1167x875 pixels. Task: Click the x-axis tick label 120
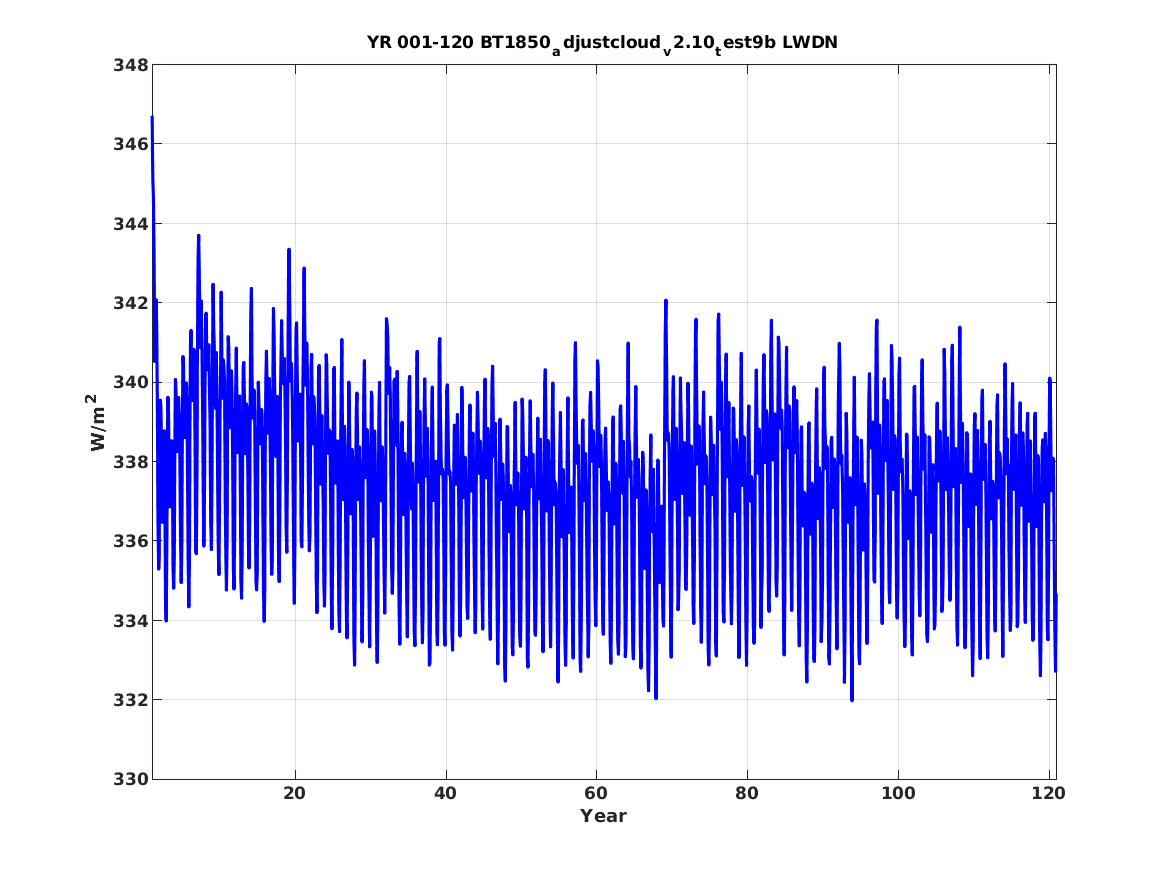(1049, 794)
